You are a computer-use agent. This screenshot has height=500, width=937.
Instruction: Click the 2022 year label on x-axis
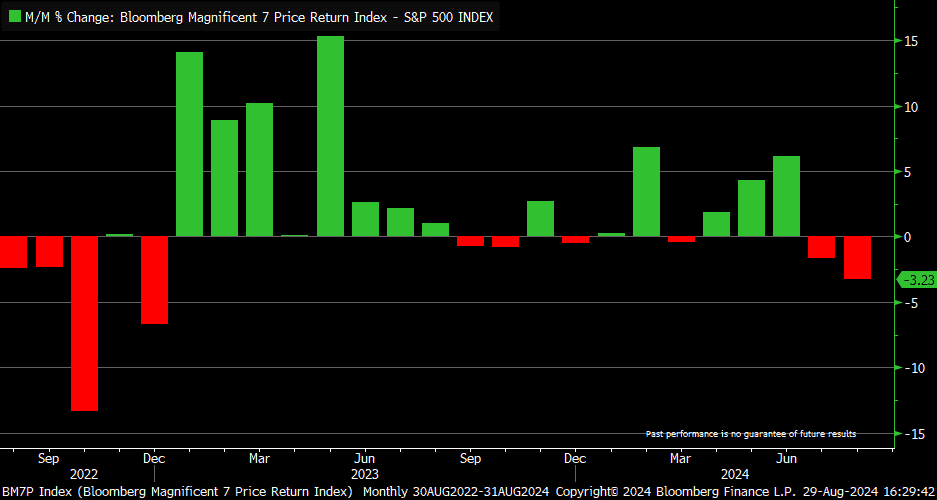84,474
